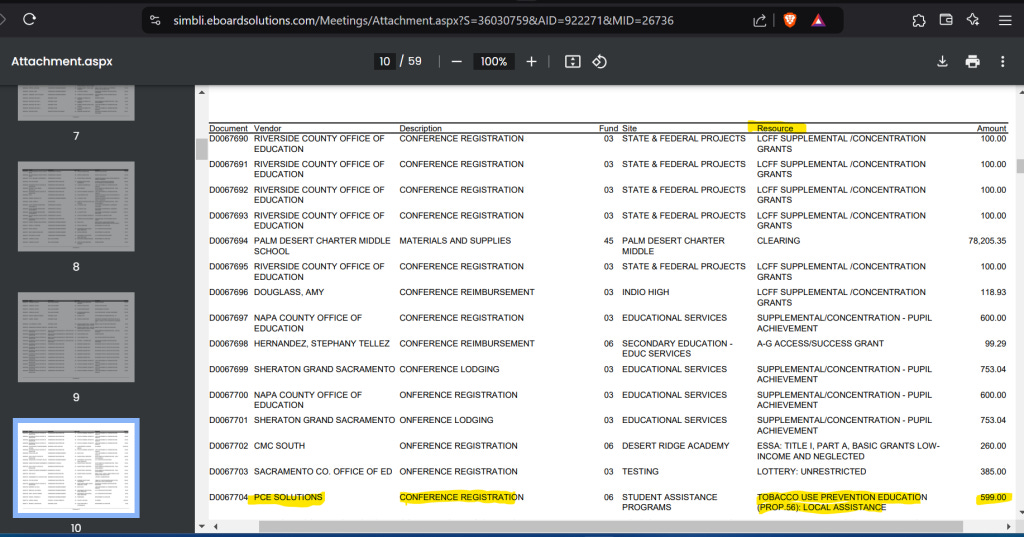Select page 10 thumbnail
The image size is (1024, 537).
[76, 468]
